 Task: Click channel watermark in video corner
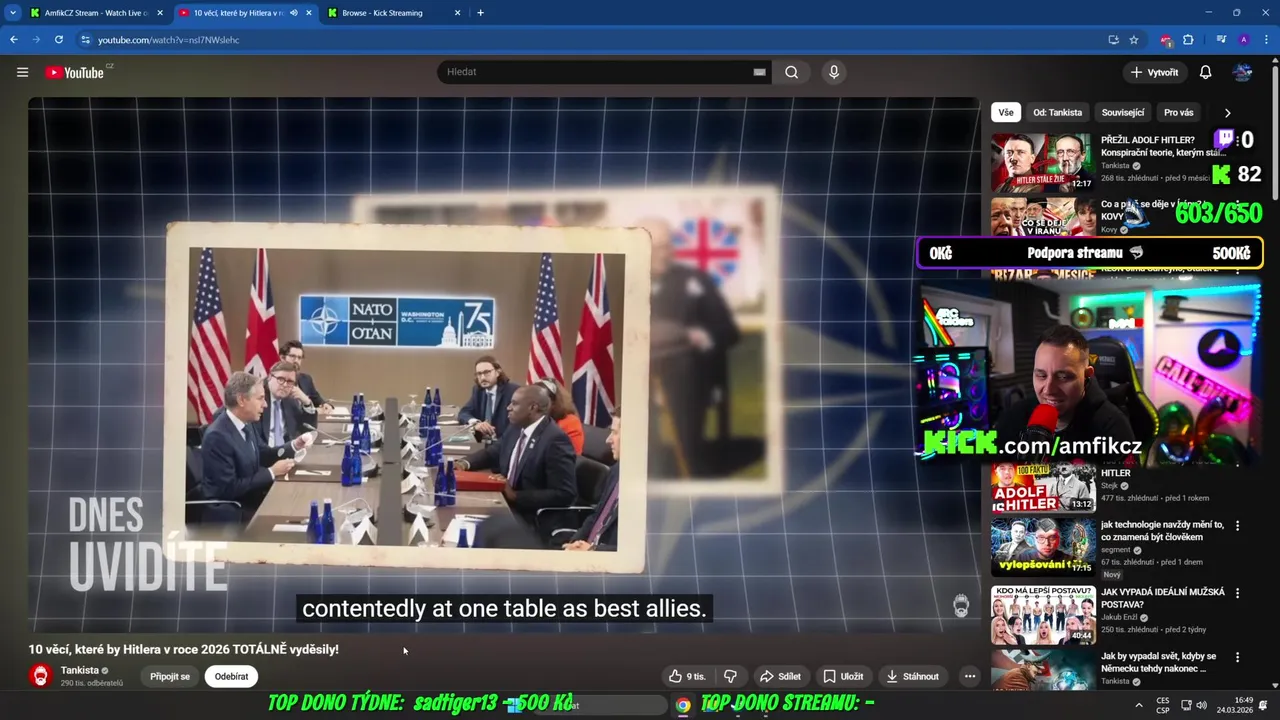coord(961,606)
